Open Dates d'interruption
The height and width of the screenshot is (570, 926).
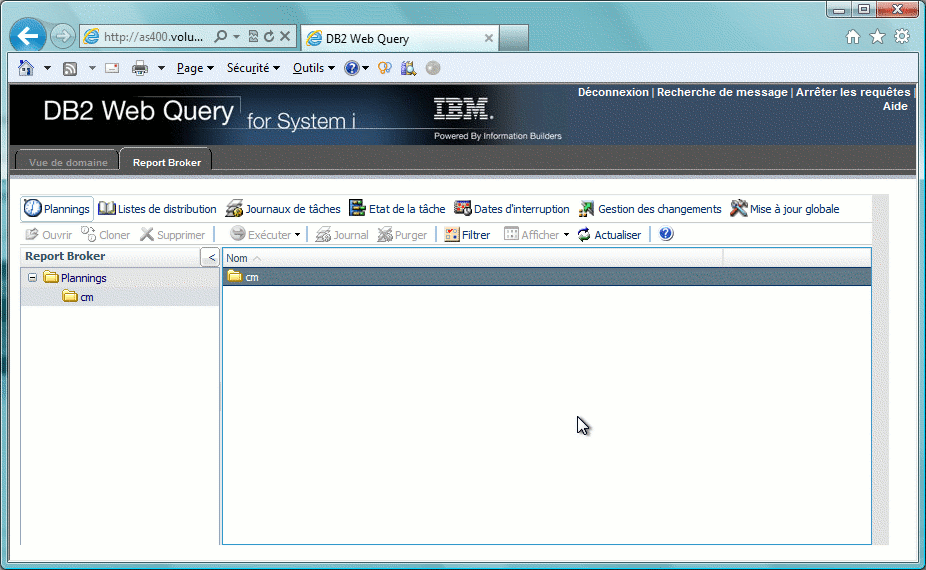click(x=511, y=209)
